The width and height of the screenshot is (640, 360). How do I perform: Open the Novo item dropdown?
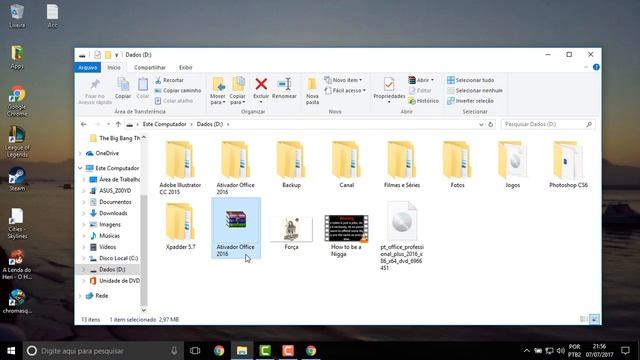pos(343,80)
